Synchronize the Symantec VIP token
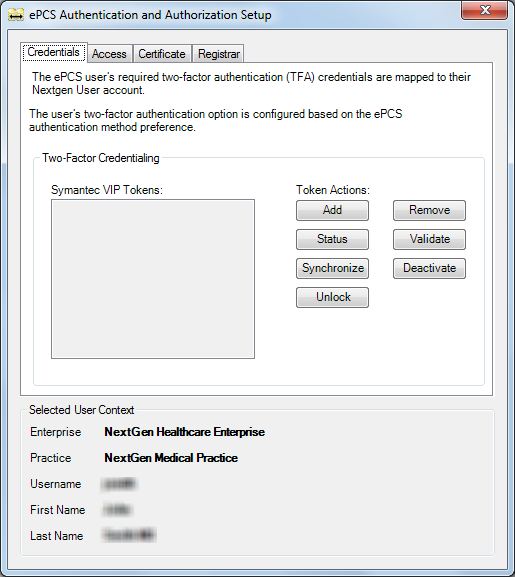This screenshot has width=515, height=577. point(332,268)
